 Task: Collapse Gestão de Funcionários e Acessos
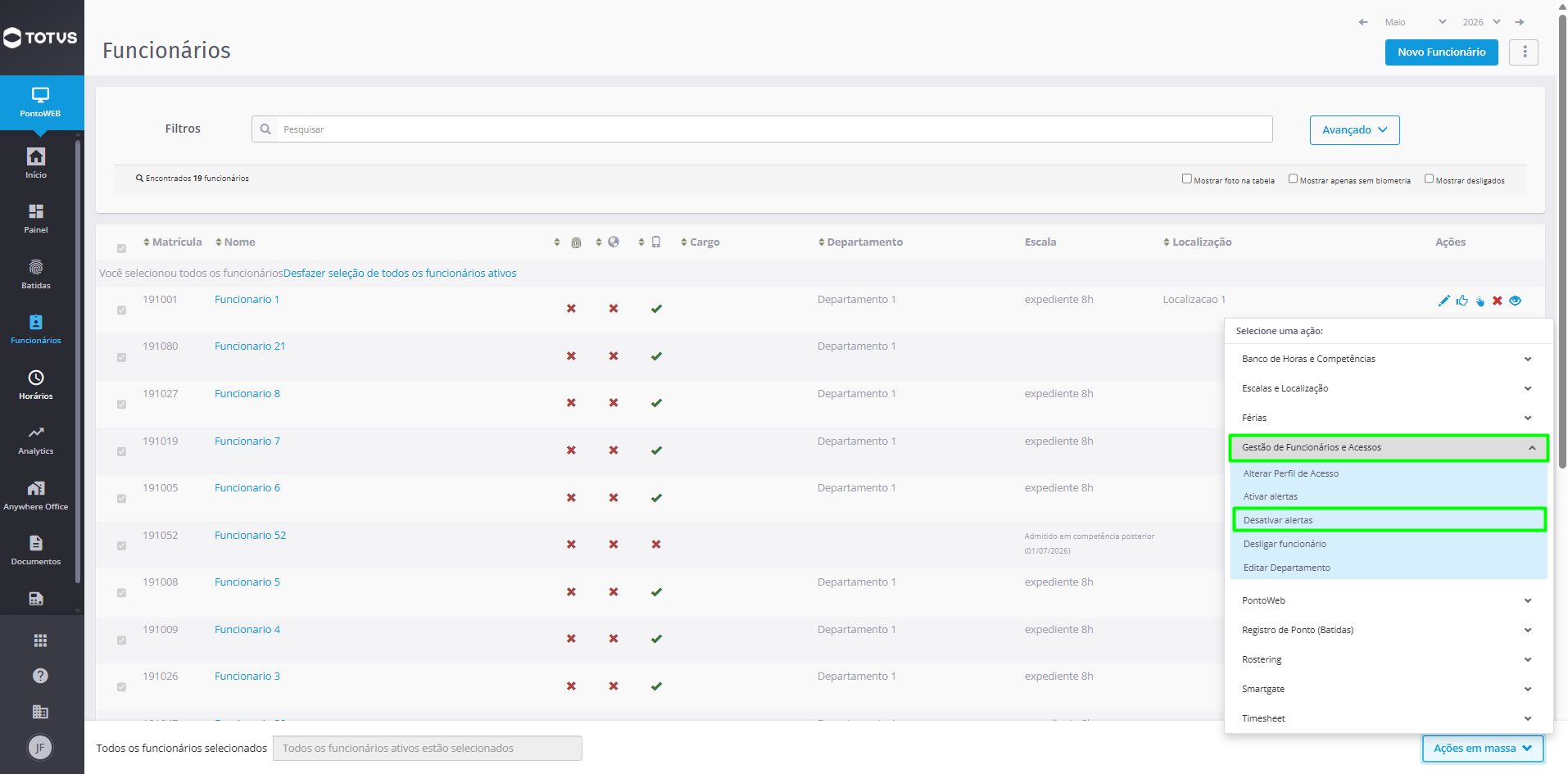point(1388,447)
